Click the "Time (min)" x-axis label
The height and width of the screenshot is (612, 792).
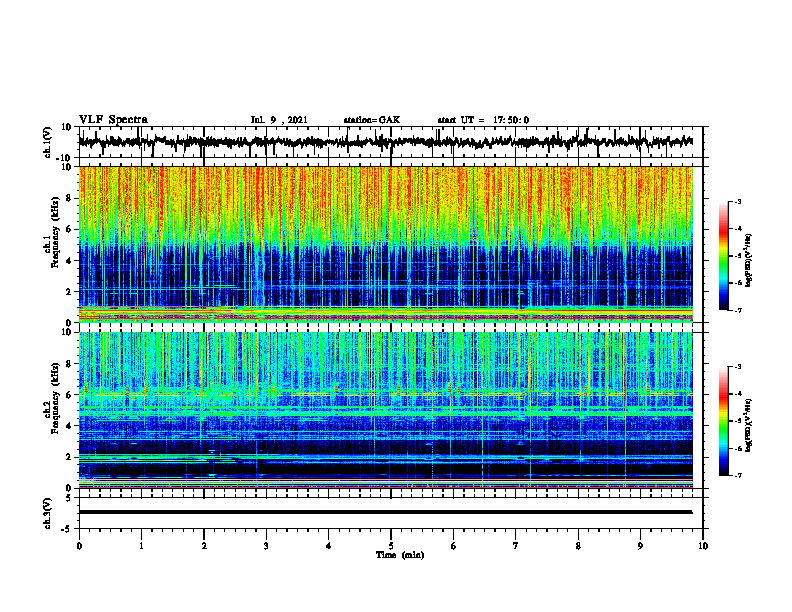pyautogui.click(x=400, y=555)
